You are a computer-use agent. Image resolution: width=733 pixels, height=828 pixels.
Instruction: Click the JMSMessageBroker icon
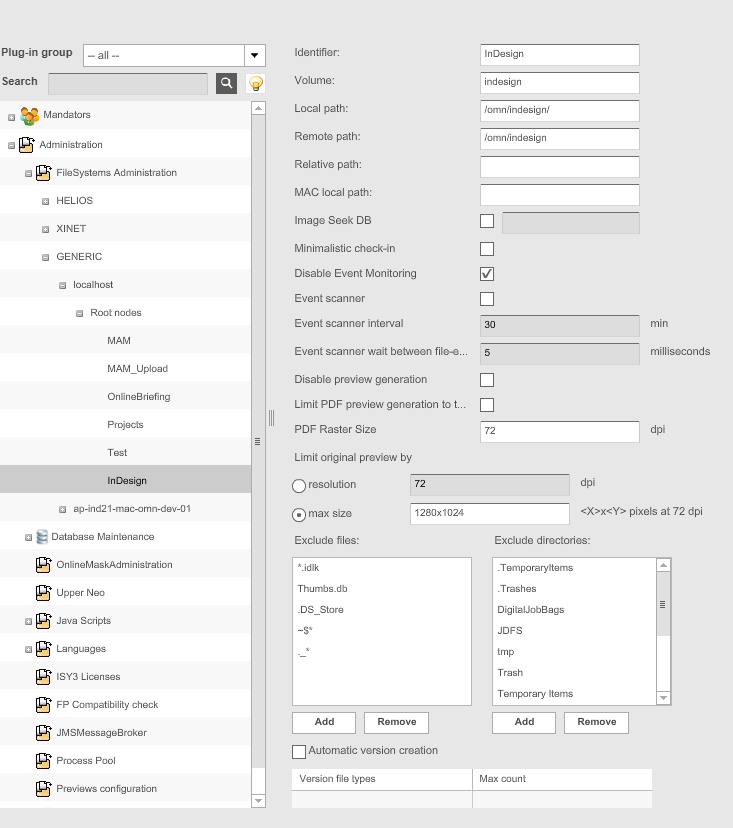click(43, 732)
